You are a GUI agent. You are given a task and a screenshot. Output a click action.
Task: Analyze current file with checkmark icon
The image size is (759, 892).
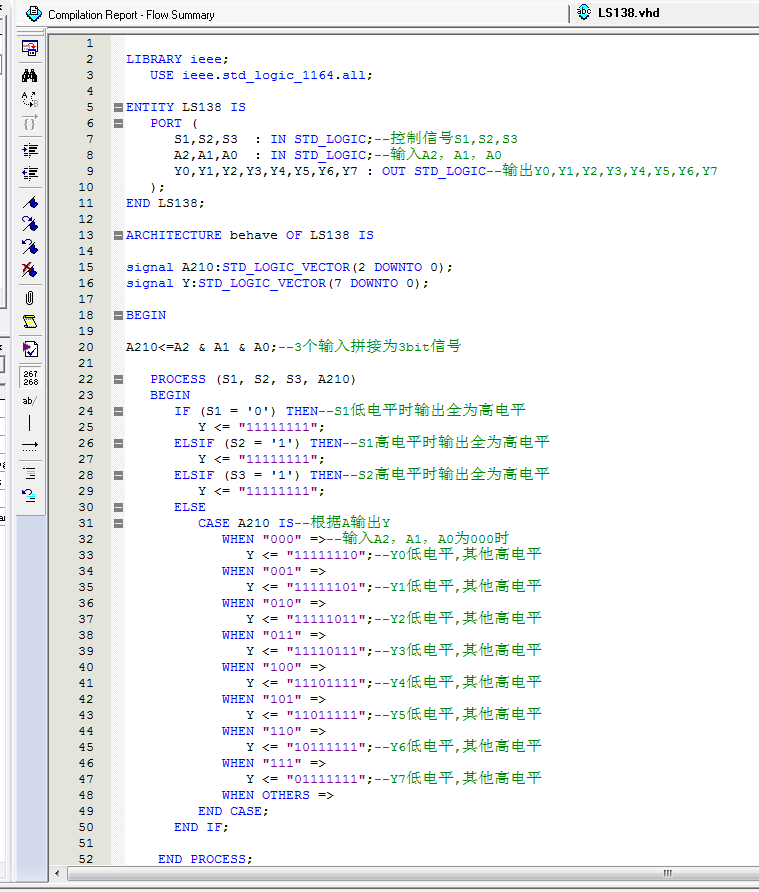pos(30,349)
